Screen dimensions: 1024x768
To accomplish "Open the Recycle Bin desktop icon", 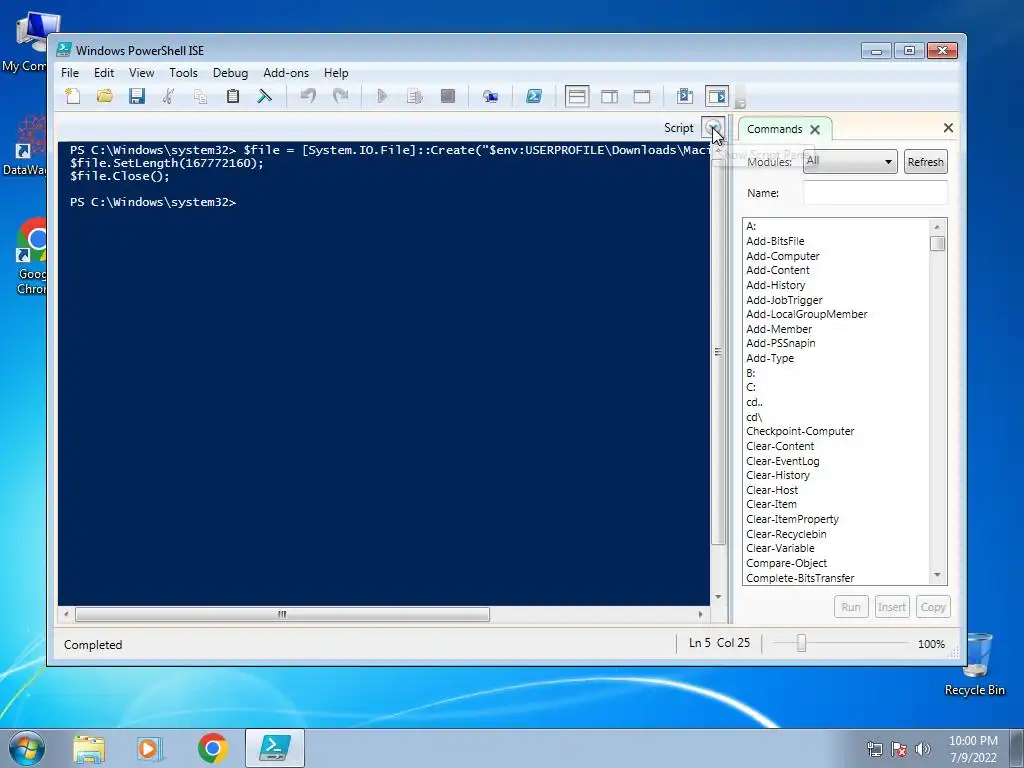I will coord(975,665).
